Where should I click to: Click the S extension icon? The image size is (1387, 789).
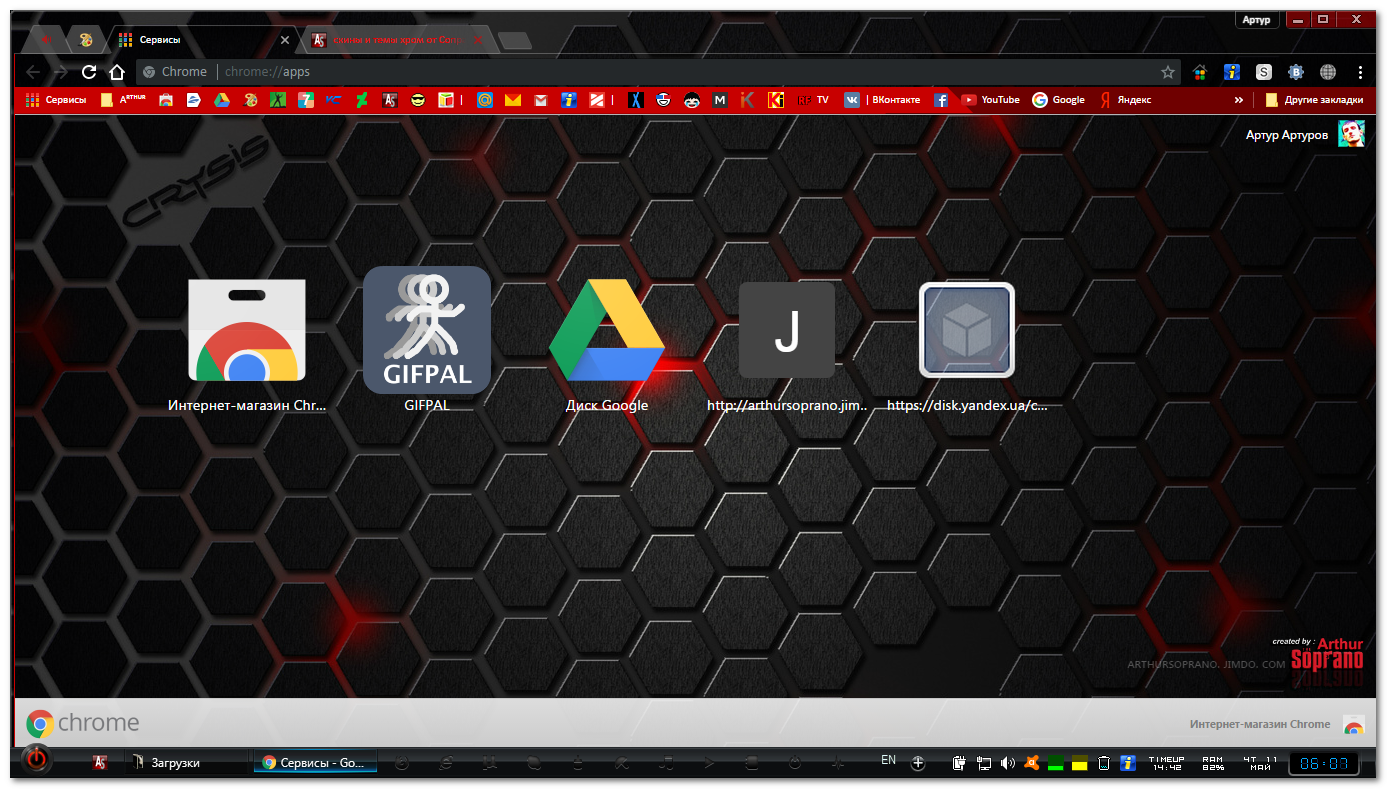pyautogui.click(x=1264, y=72)
